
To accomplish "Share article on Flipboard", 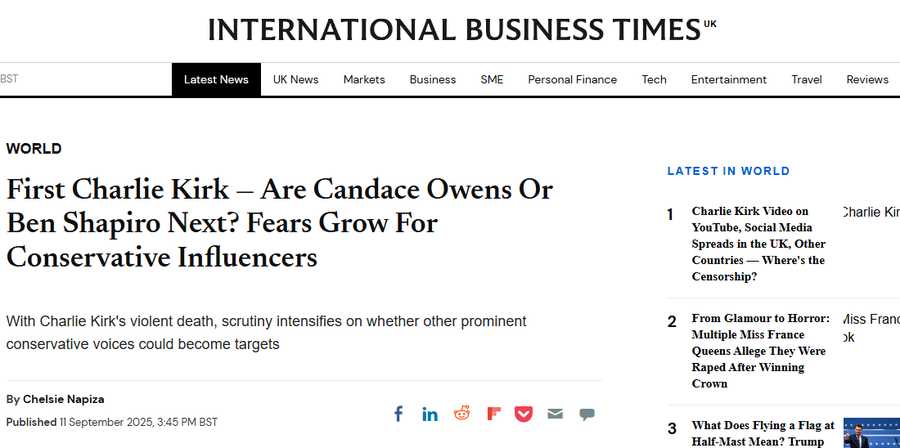I will (493, 414).
